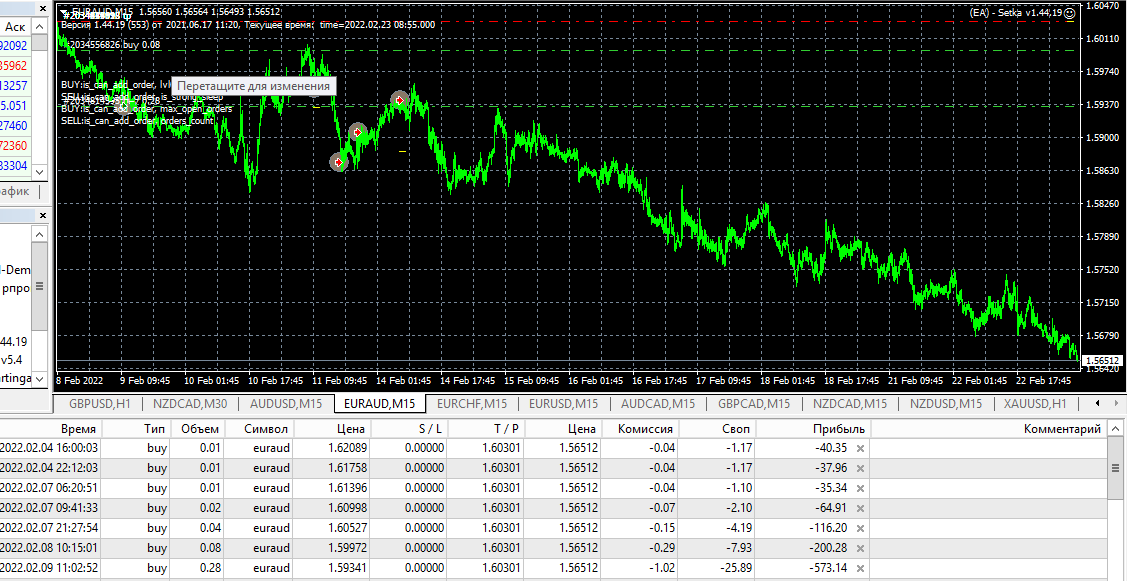Close the buy order with profit -40.35
Screen dimensions: 1127x581
tap(860, 448)
